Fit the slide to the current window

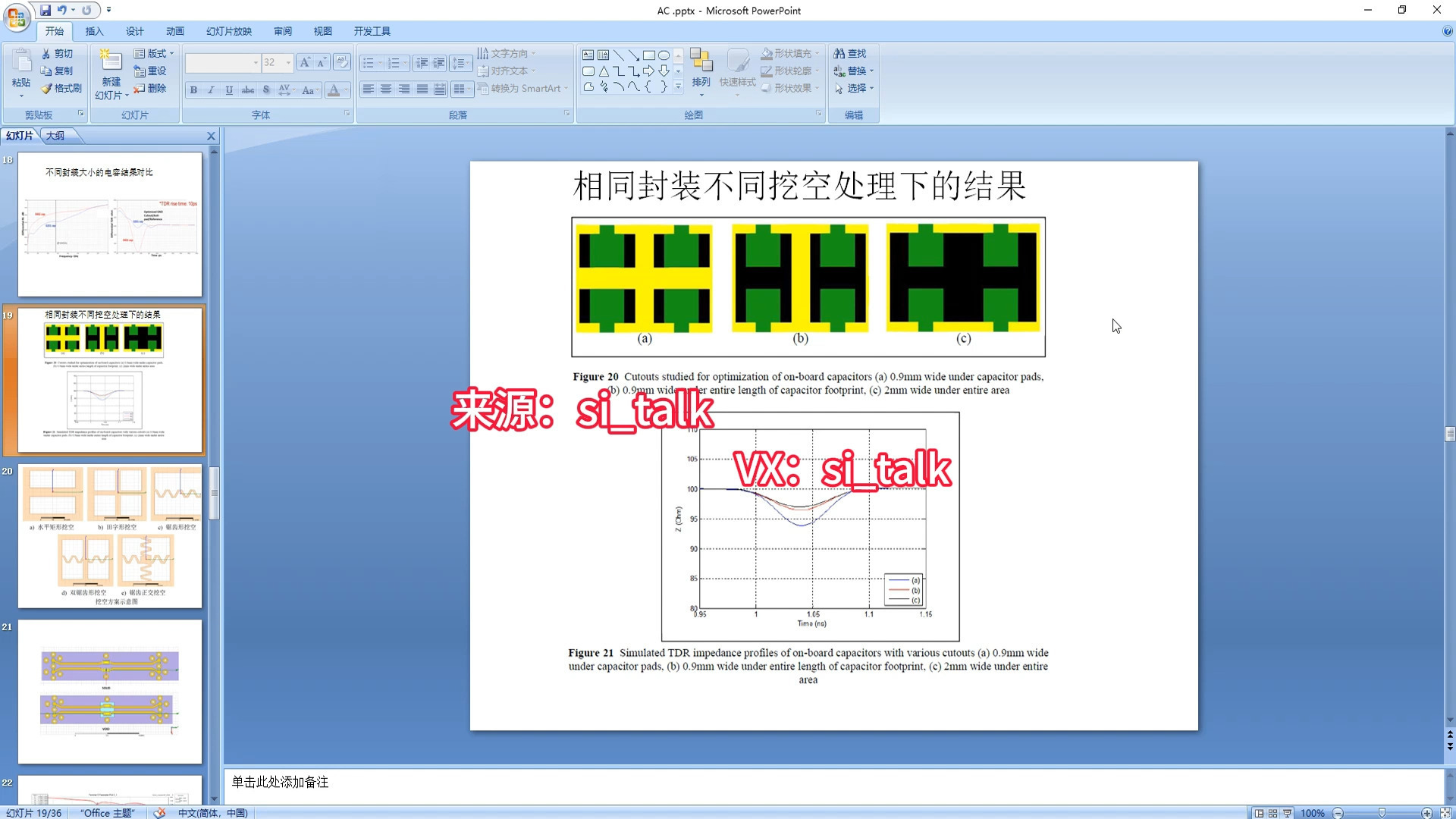(1445, 813)
